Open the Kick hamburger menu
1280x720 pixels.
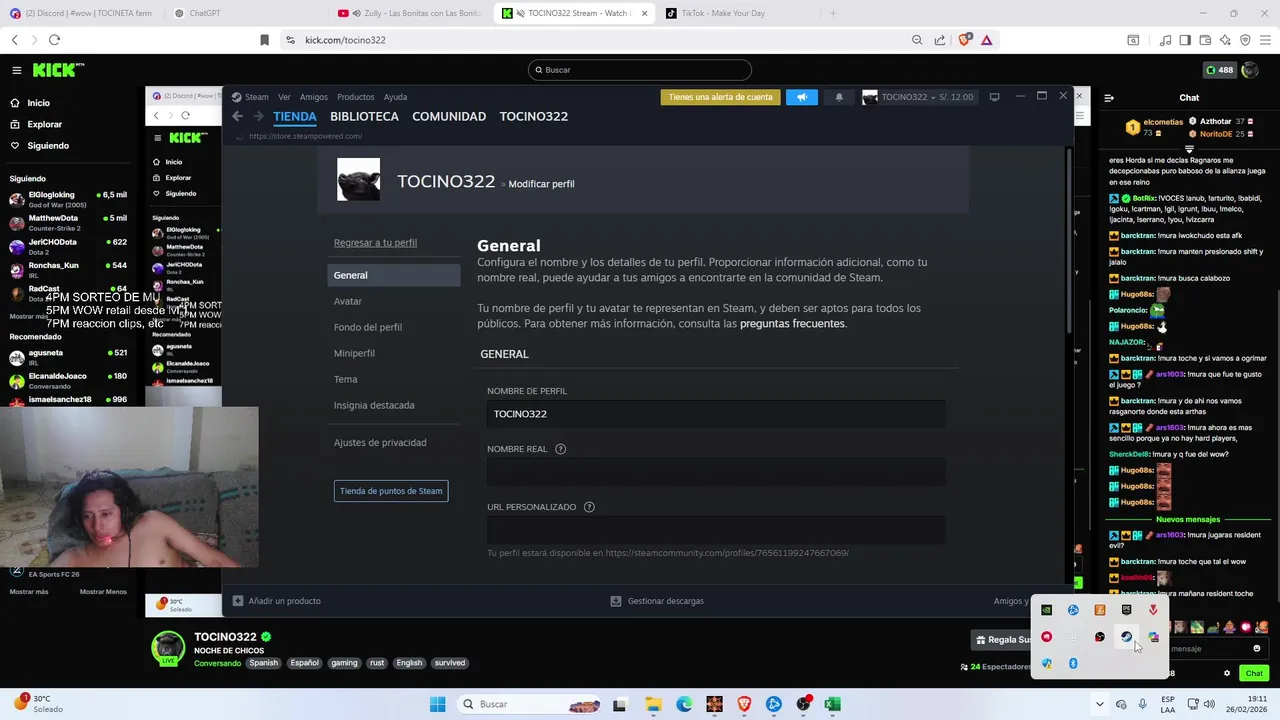pyautogui.click(x=17, y=70)
